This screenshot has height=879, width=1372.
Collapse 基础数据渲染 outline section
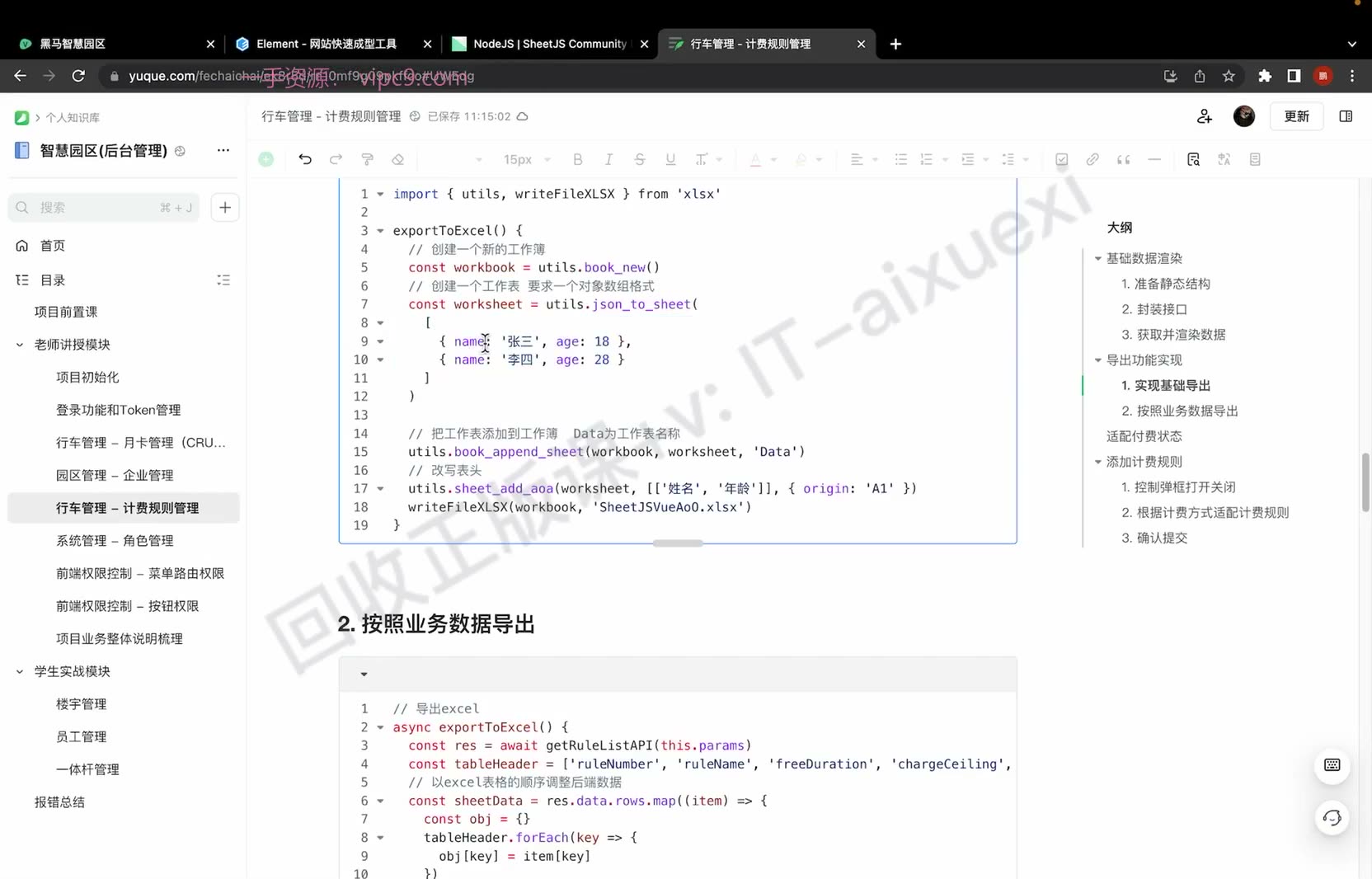[1098, 258]
